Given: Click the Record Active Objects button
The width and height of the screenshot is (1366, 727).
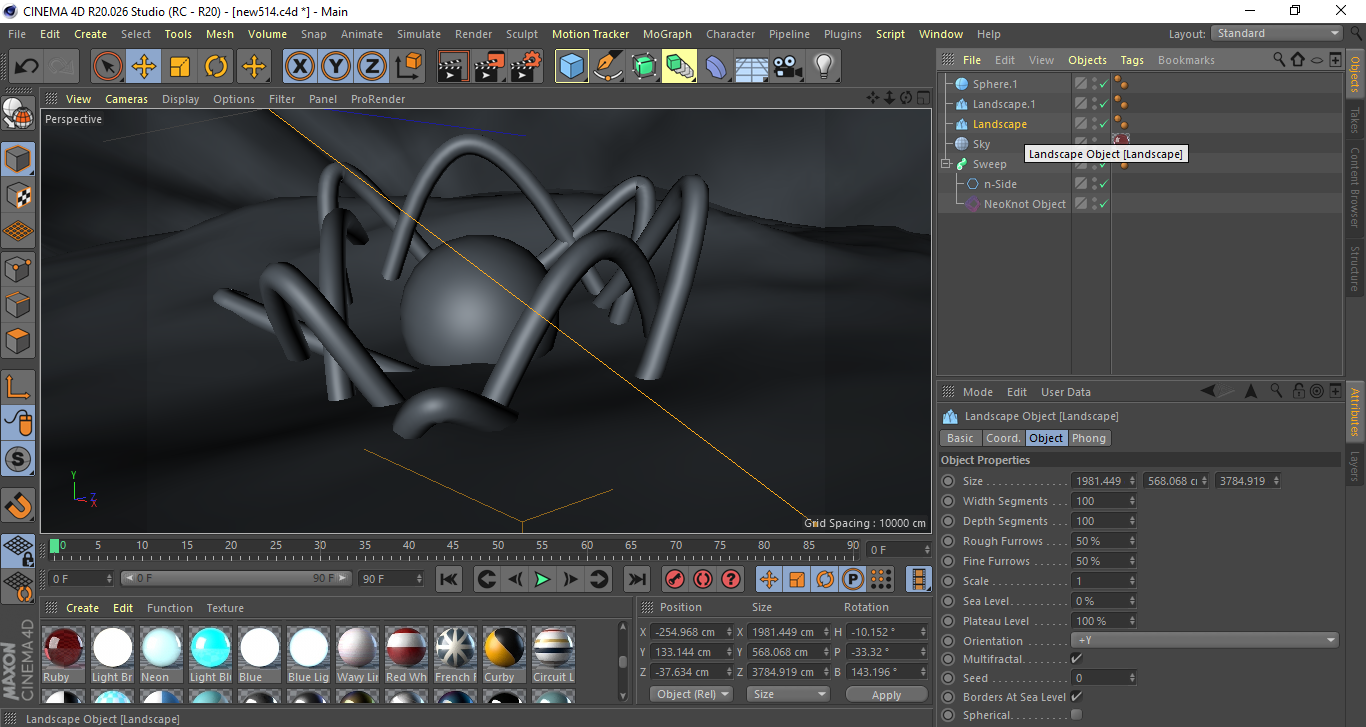Looking at the screenshot, I should pos(675,579).
